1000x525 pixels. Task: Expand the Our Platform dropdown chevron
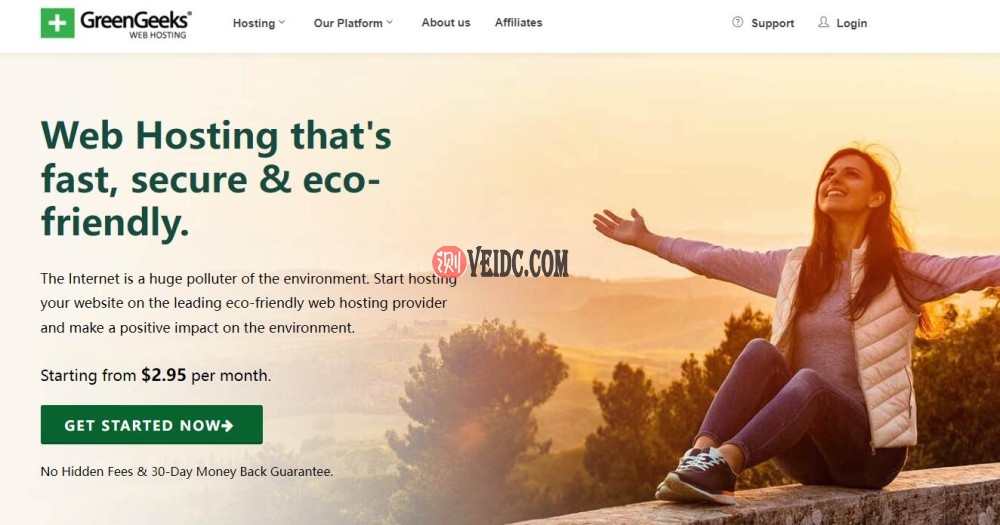390,22
